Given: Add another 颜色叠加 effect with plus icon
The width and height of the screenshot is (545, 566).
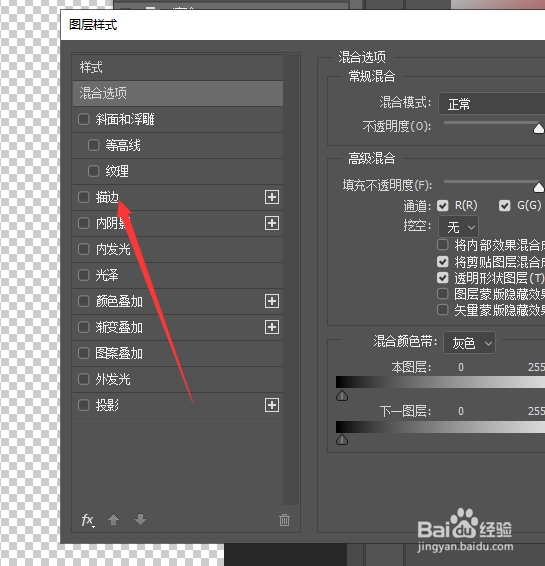Looking at the screenshot, I should pyautogui.click(x=271, y=301).
